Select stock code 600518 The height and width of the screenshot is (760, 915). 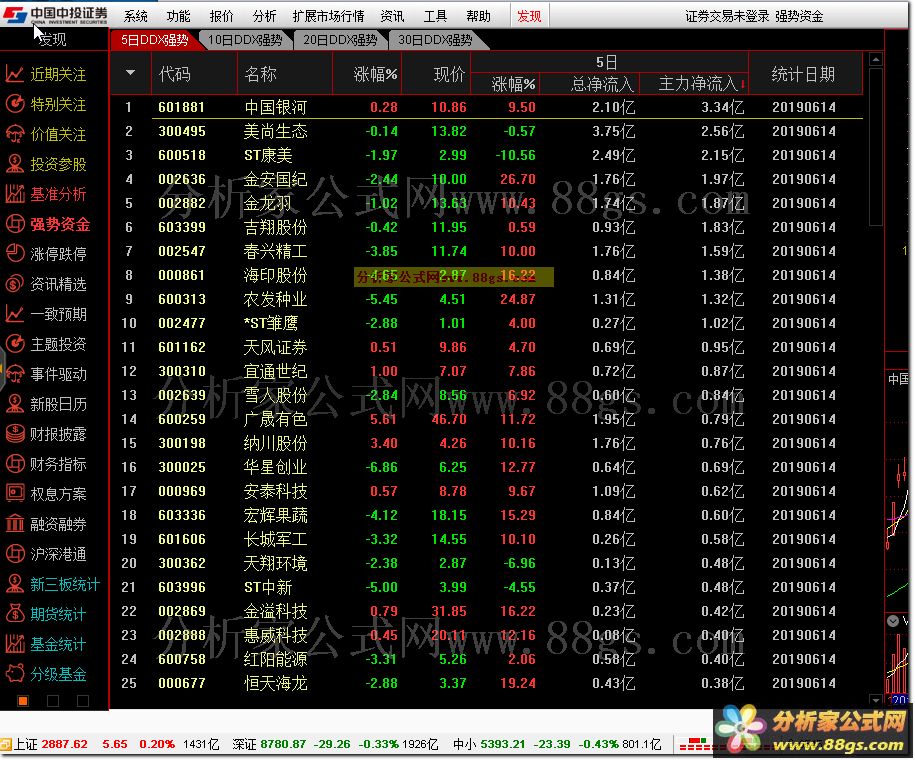[181, 155]
